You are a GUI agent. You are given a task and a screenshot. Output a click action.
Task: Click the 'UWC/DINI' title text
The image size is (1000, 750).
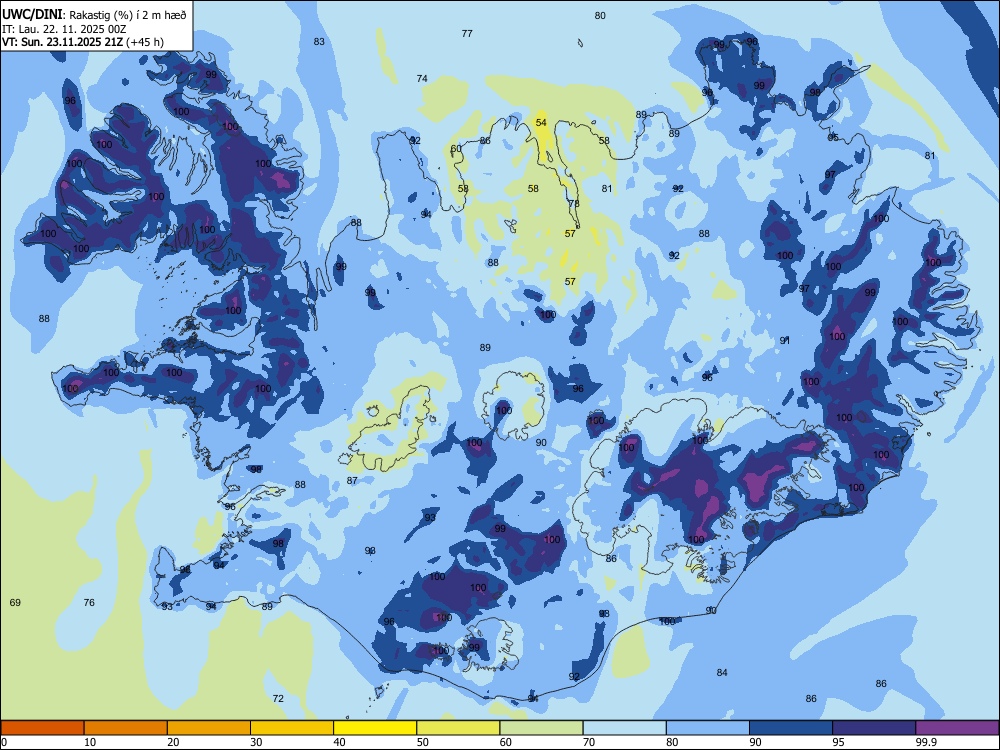[32, 15]
